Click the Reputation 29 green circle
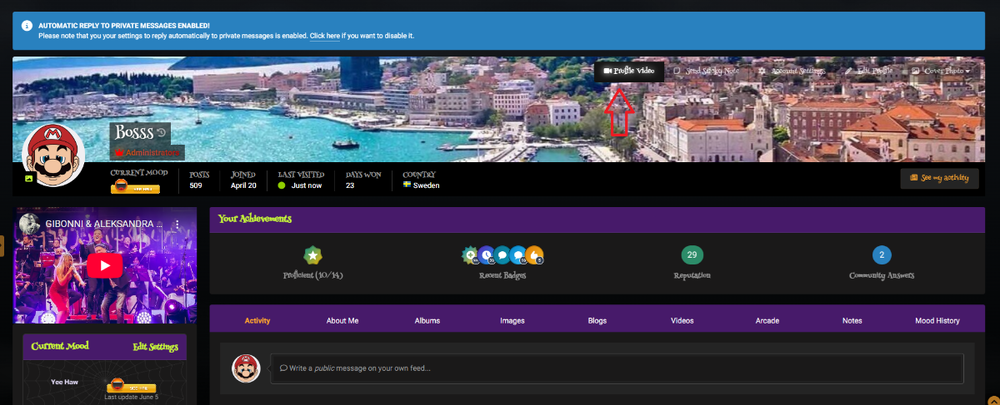 (x=692, y=255)
